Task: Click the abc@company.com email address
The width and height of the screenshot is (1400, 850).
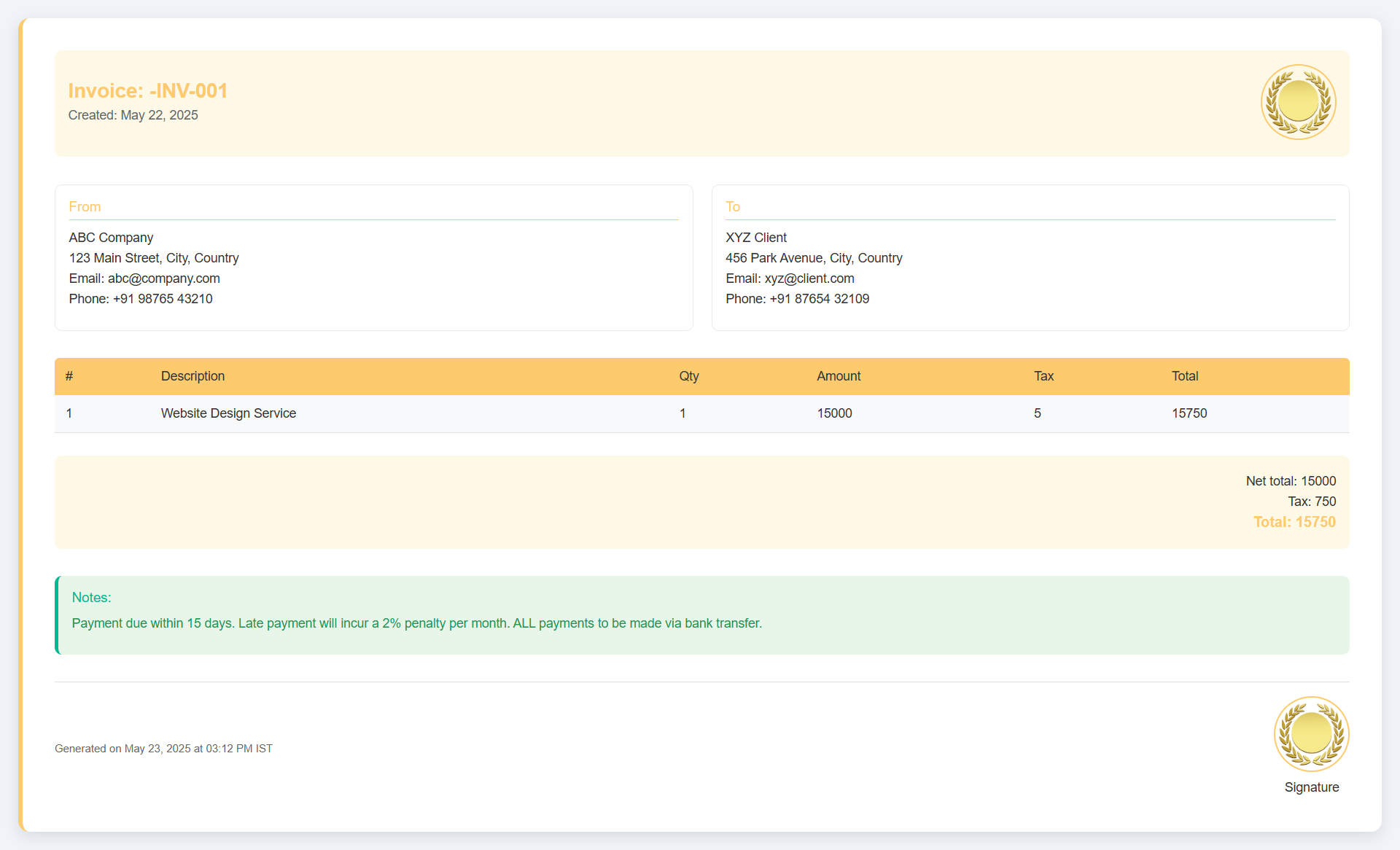Action: pos(163,278)
